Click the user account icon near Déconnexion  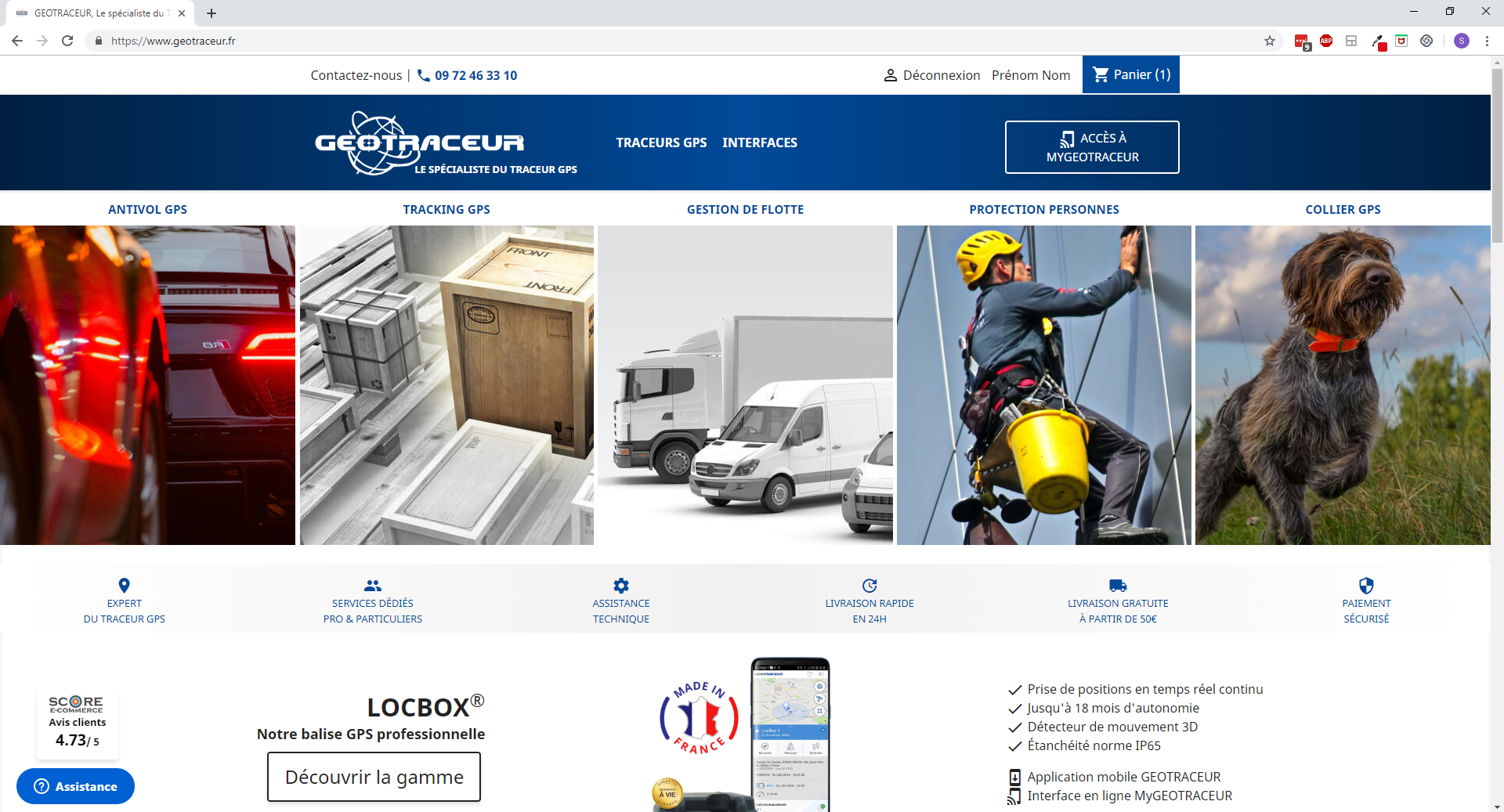coord(890,75)
